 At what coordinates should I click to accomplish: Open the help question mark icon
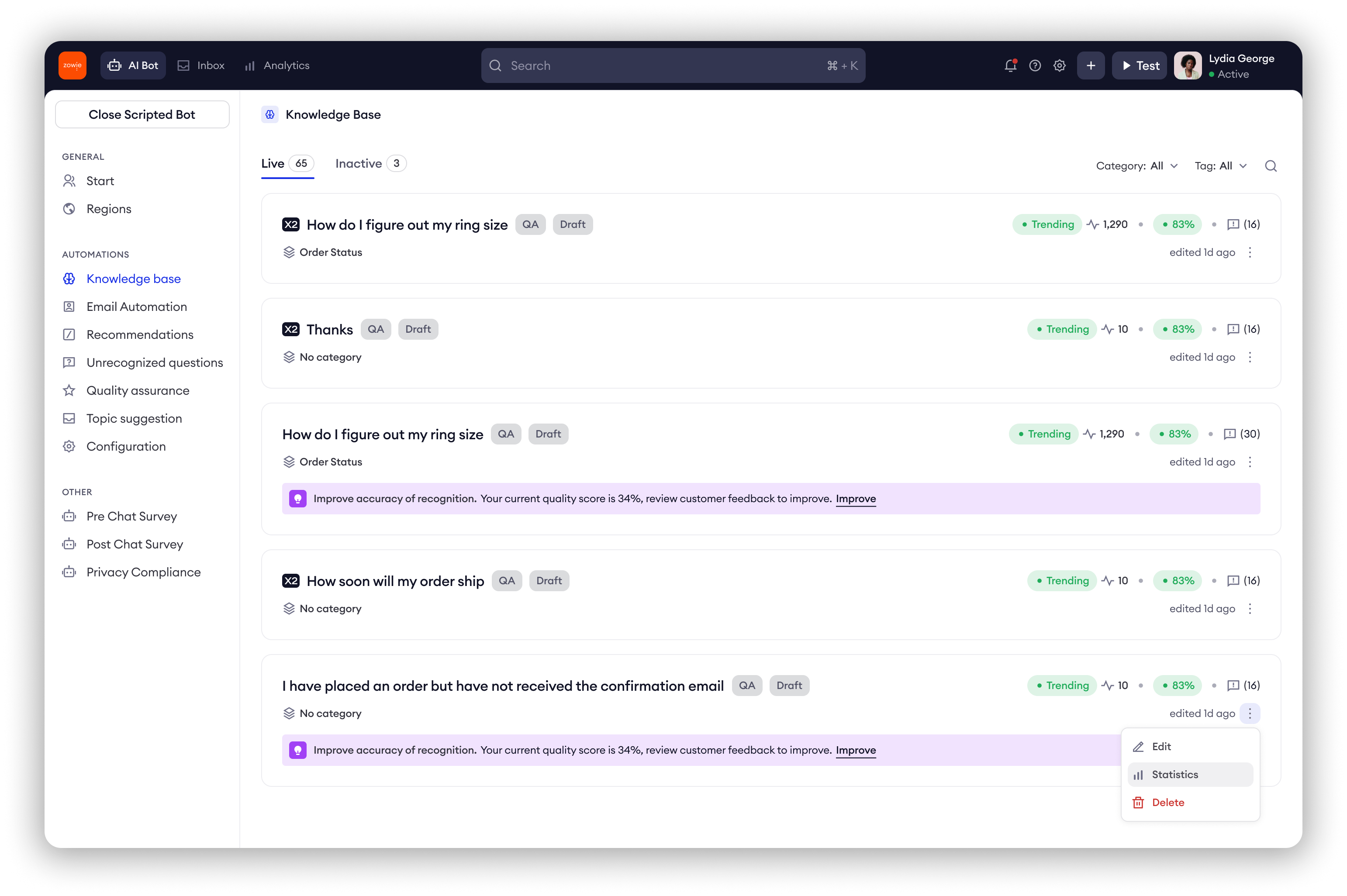(x=1034, y=65)
